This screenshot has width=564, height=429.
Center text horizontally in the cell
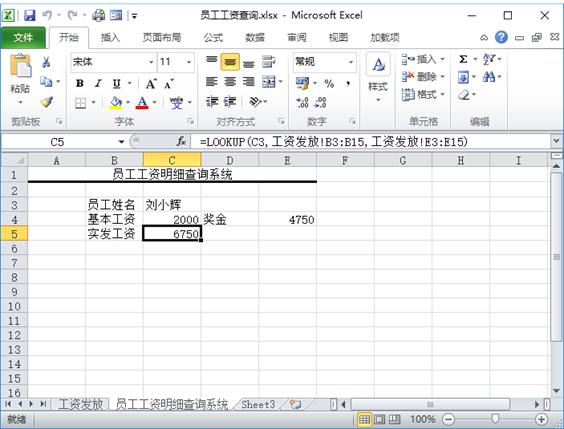tap(230, 82)
